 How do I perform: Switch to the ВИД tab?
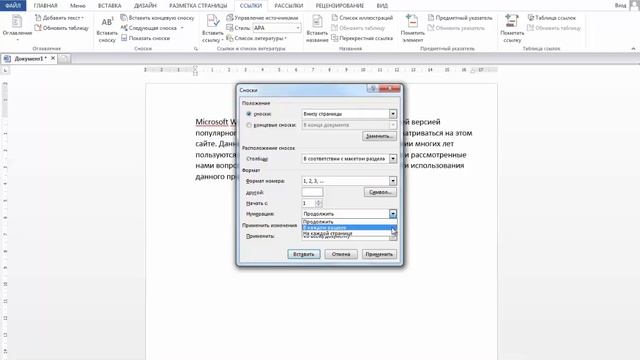(x=382, y=6)
